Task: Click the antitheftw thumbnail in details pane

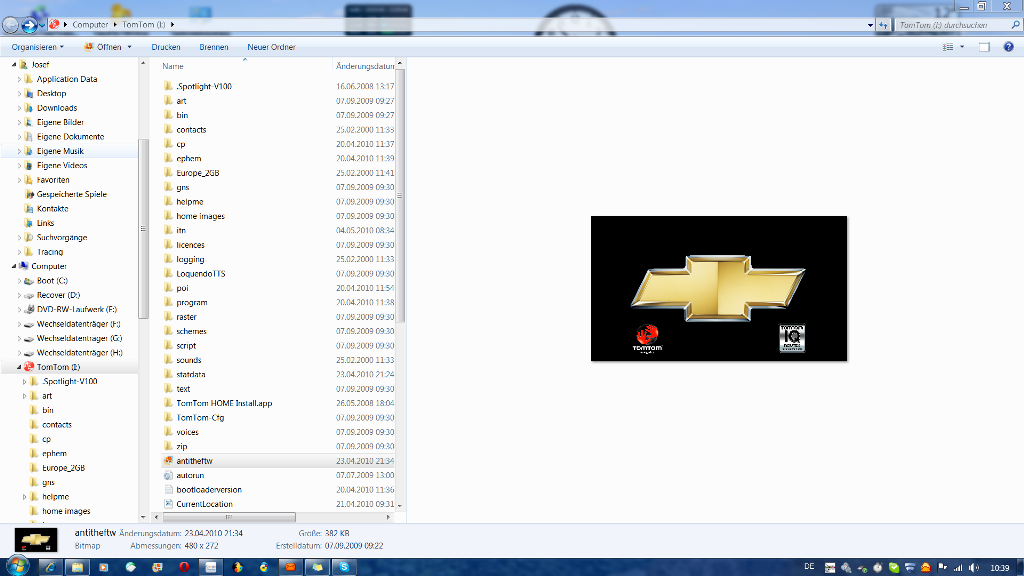Action: tap(36, 540)
